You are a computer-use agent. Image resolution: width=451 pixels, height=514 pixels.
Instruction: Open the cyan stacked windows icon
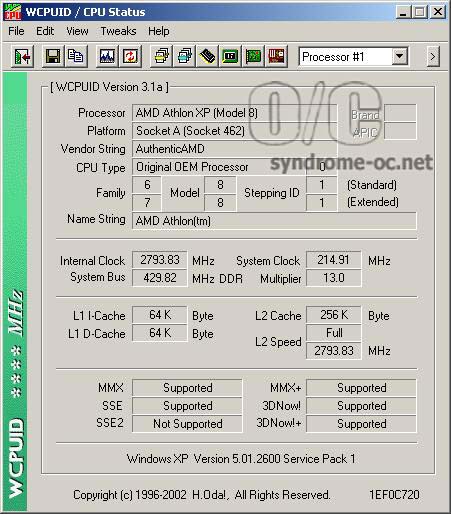[x=184, y=56]
